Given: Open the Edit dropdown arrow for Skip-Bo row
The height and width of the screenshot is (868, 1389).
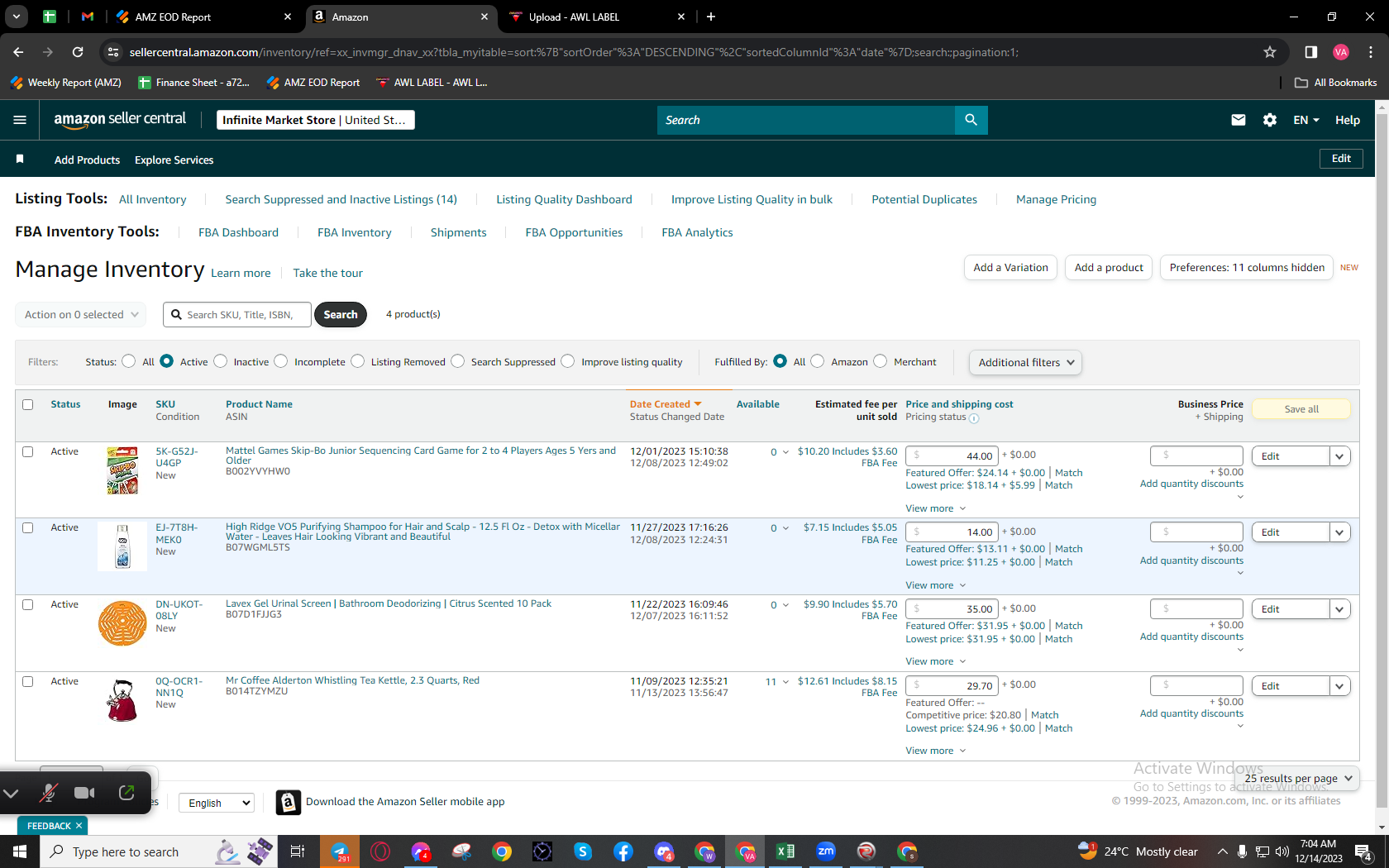Looking at the screenshot, I should (x=1339, y=456).
